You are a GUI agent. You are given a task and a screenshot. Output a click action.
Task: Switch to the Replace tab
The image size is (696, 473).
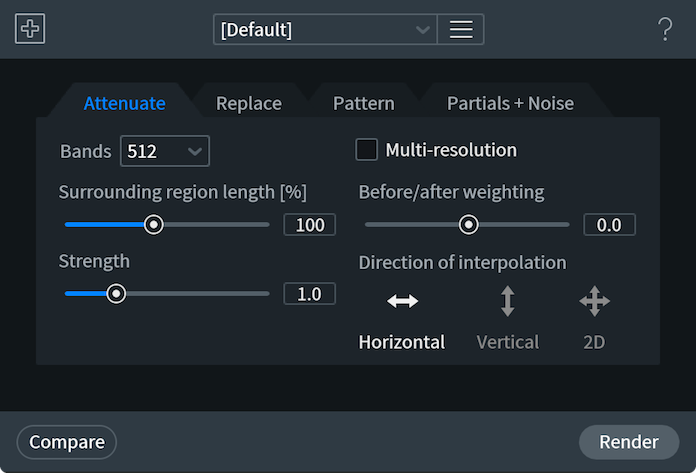pos(249,103)
